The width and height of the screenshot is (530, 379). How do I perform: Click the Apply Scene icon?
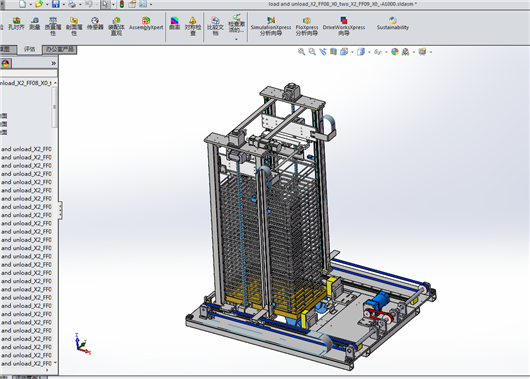405,52
